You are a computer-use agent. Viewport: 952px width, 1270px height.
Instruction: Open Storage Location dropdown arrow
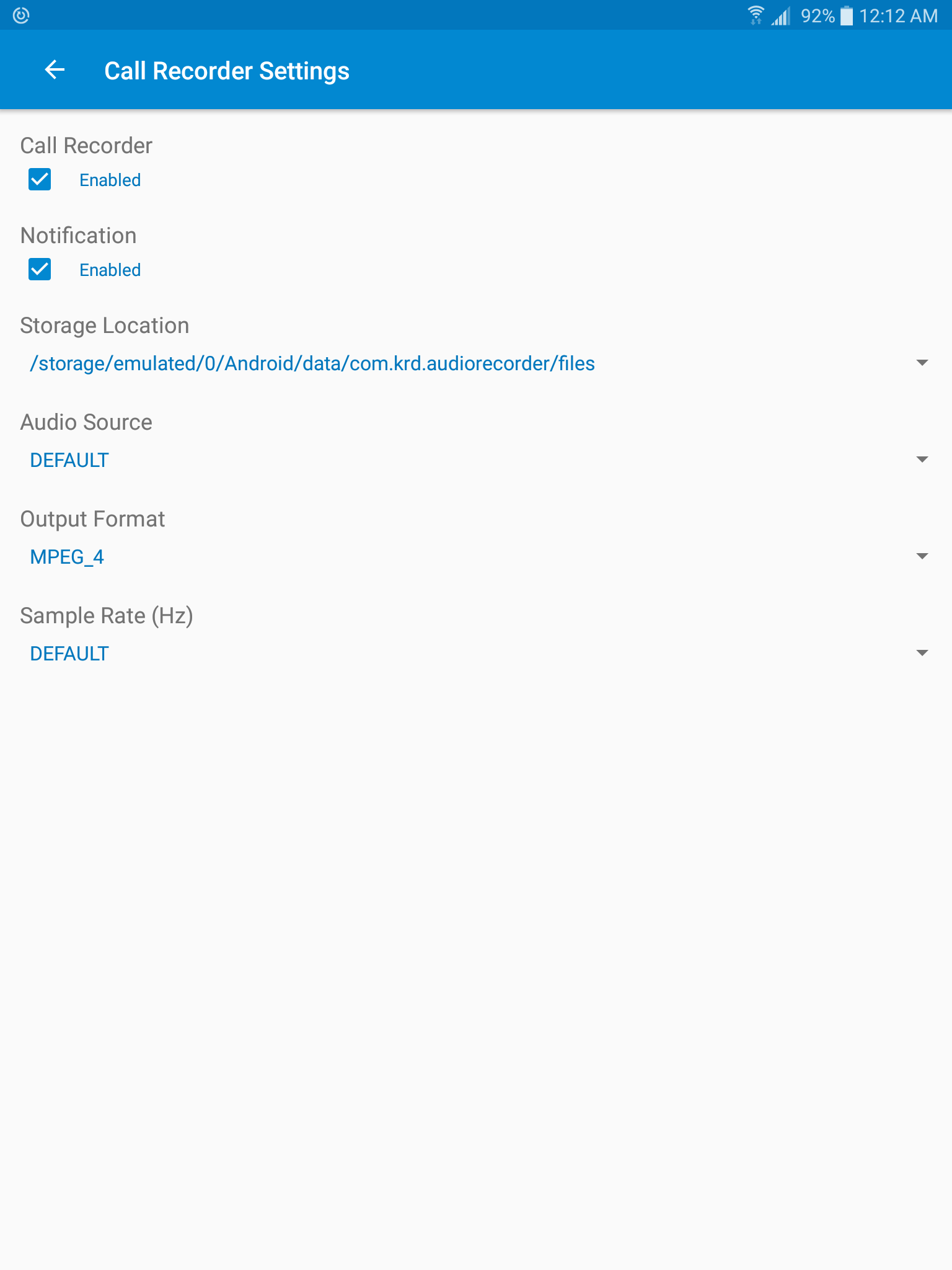pos(922,363)
